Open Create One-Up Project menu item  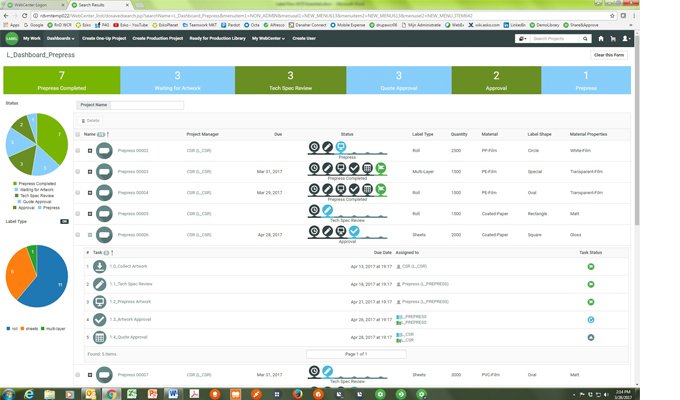(x=104, y=39)
